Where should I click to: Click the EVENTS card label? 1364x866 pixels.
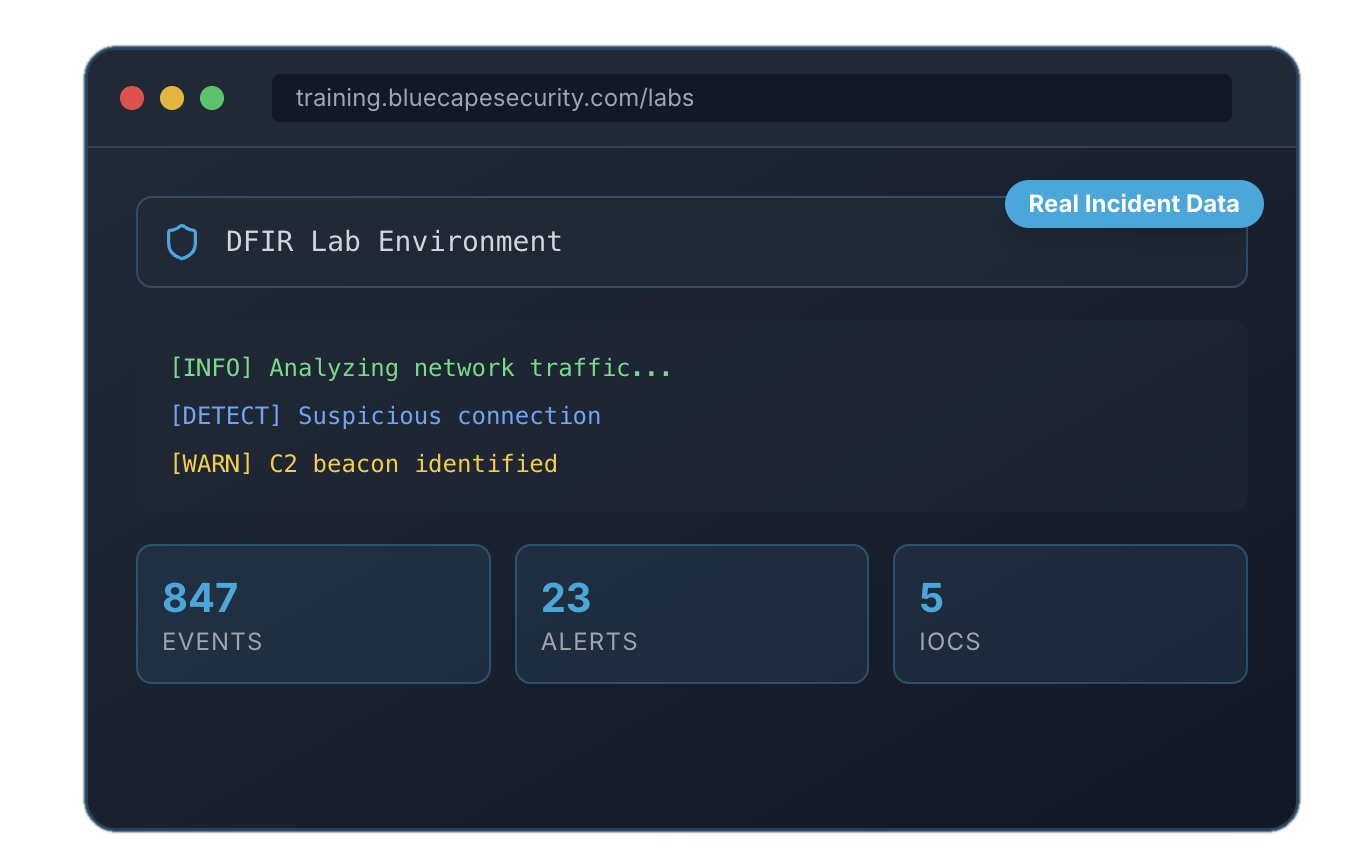click(212, 642)
